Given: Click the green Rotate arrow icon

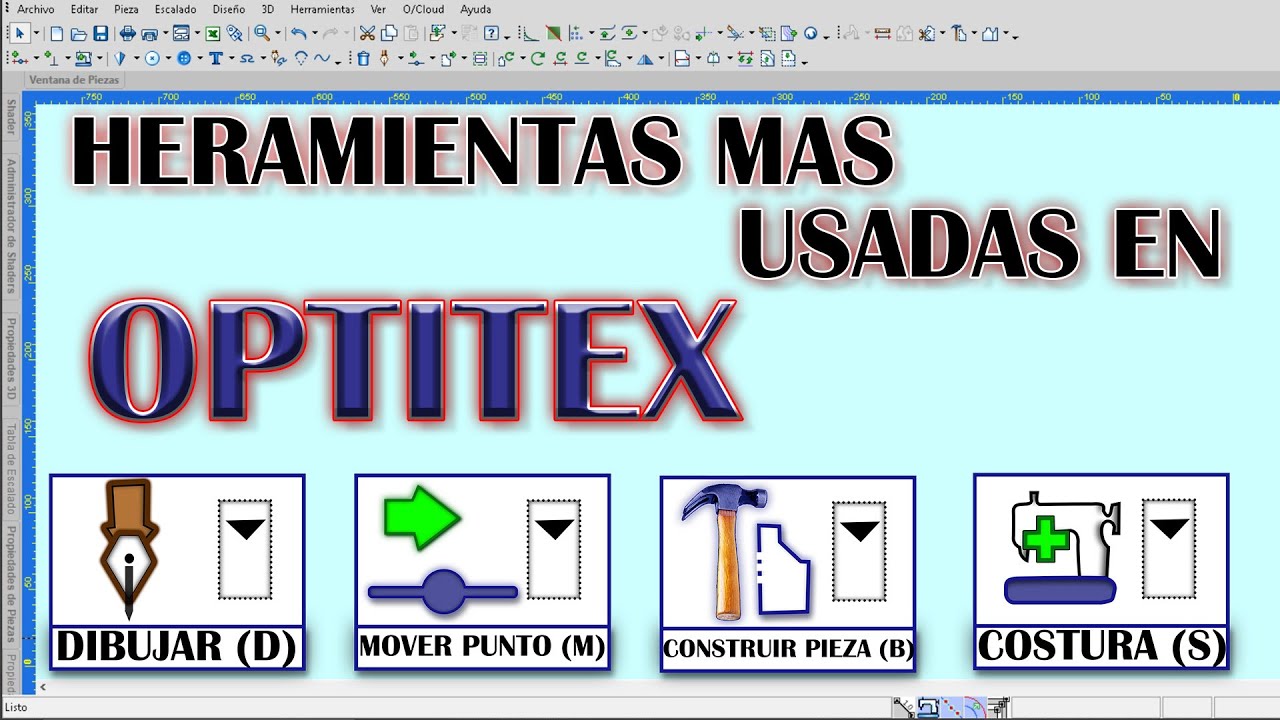Looking at the screenshot, I should 537,58.
